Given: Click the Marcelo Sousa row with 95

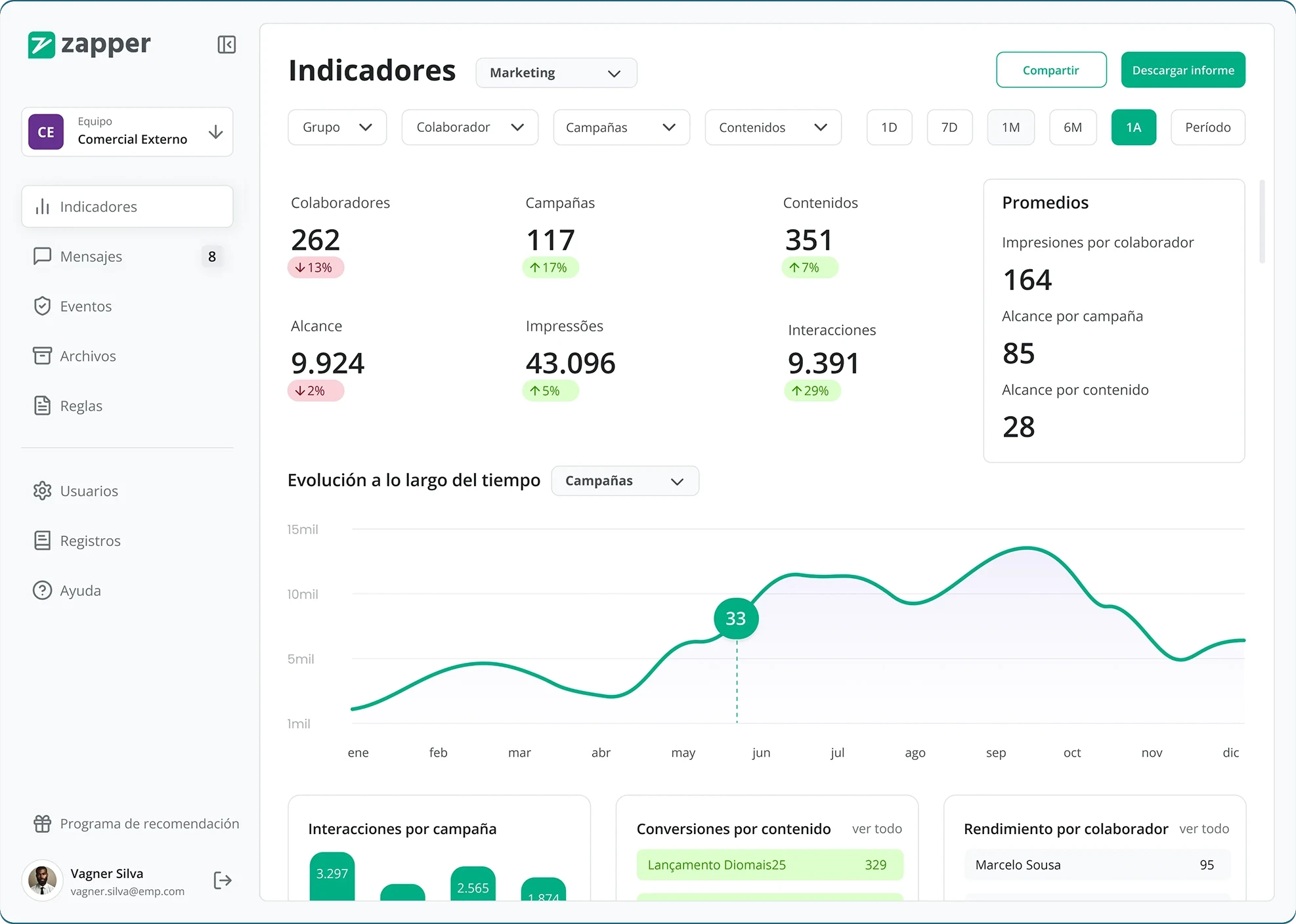Looking at the screenshot, I should pyautogui.click(x=1097, y=865).
